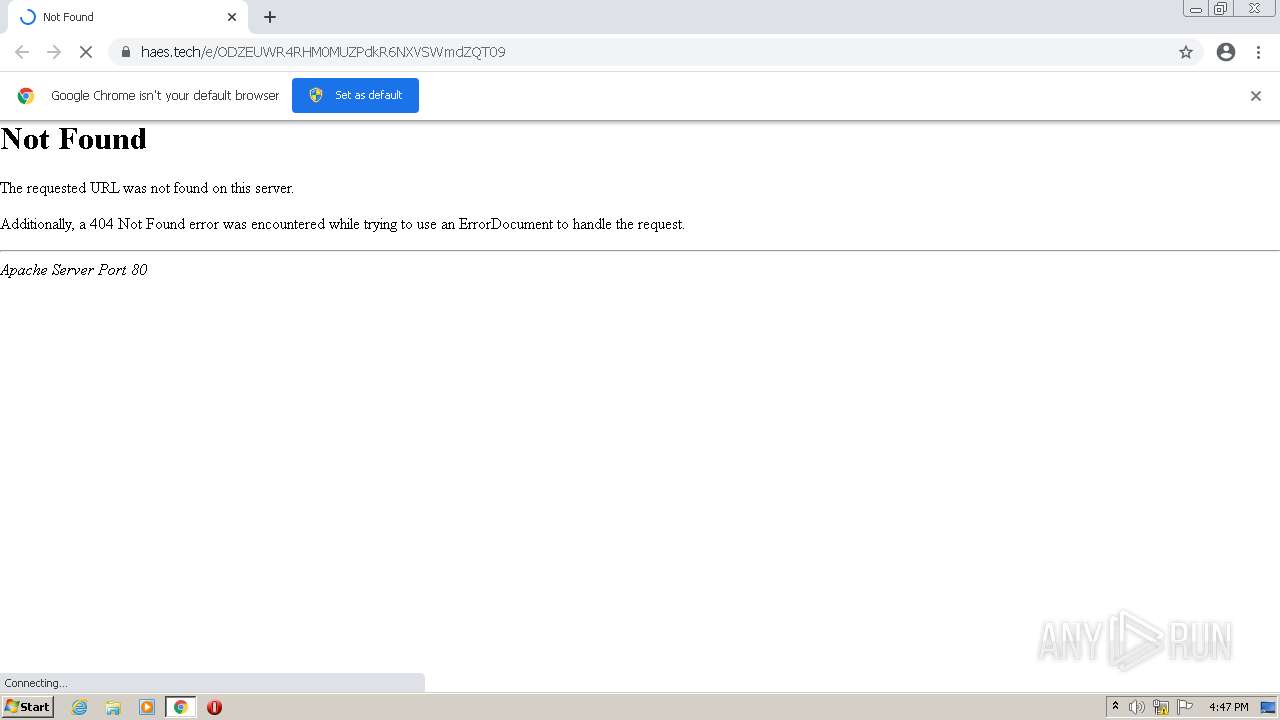Click the 4:47 PM clock
This screenshot has height=720, width=1280.
(1228, 707)
